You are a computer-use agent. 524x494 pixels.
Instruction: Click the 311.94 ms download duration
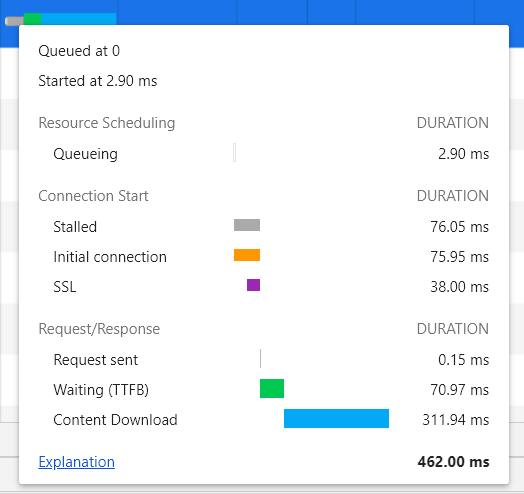click(456, 420)
